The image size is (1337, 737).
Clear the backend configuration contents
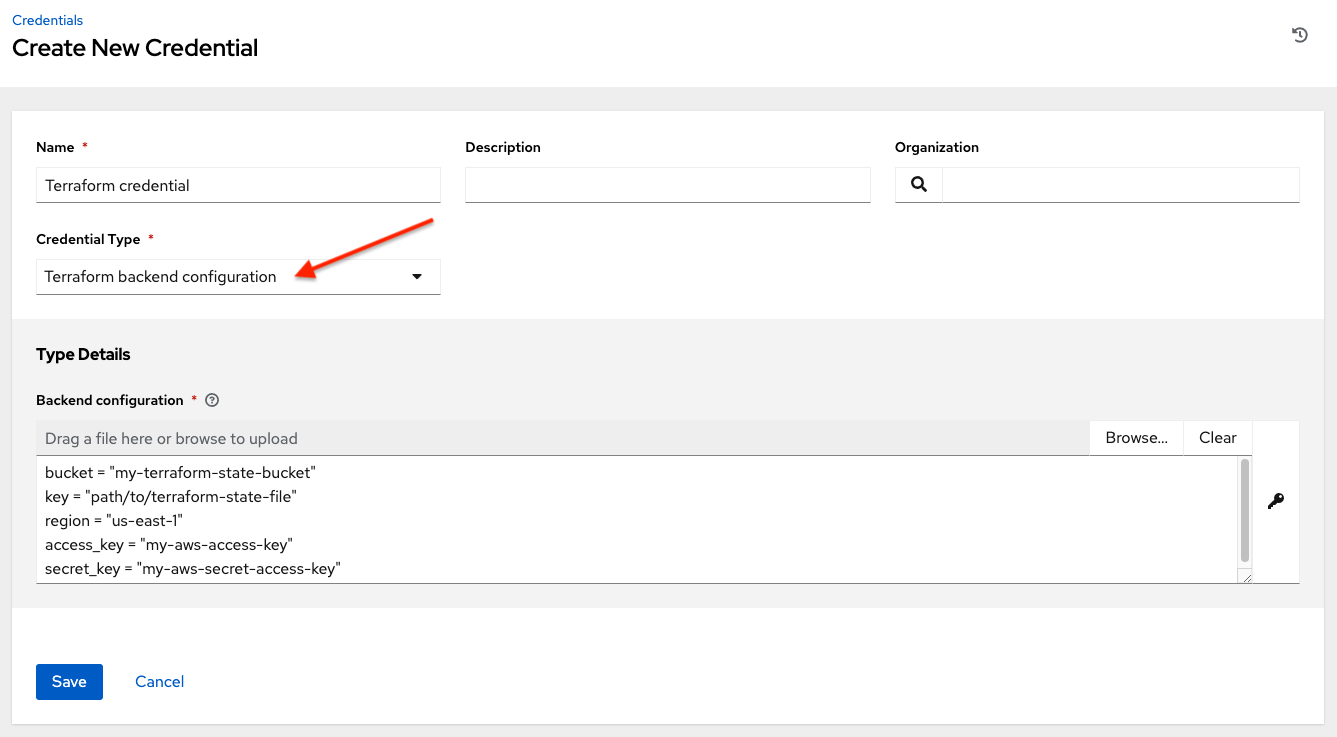(x=1217, y=437)
